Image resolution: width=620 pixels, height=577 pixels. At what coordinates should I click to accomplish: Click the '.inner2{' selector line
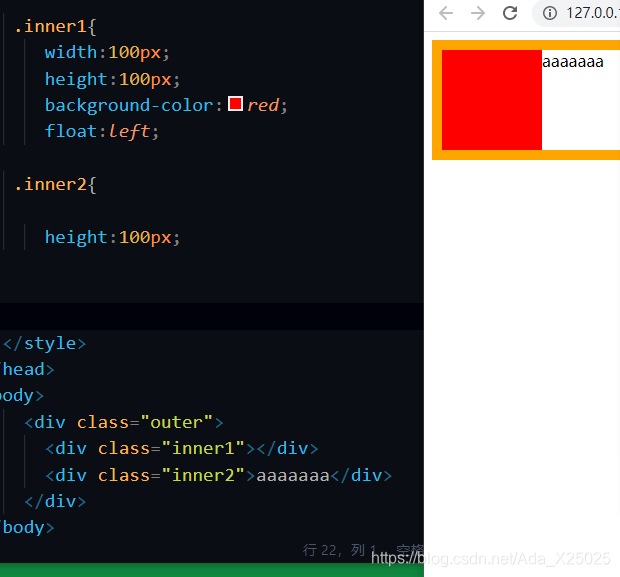(x=55, y=185)
